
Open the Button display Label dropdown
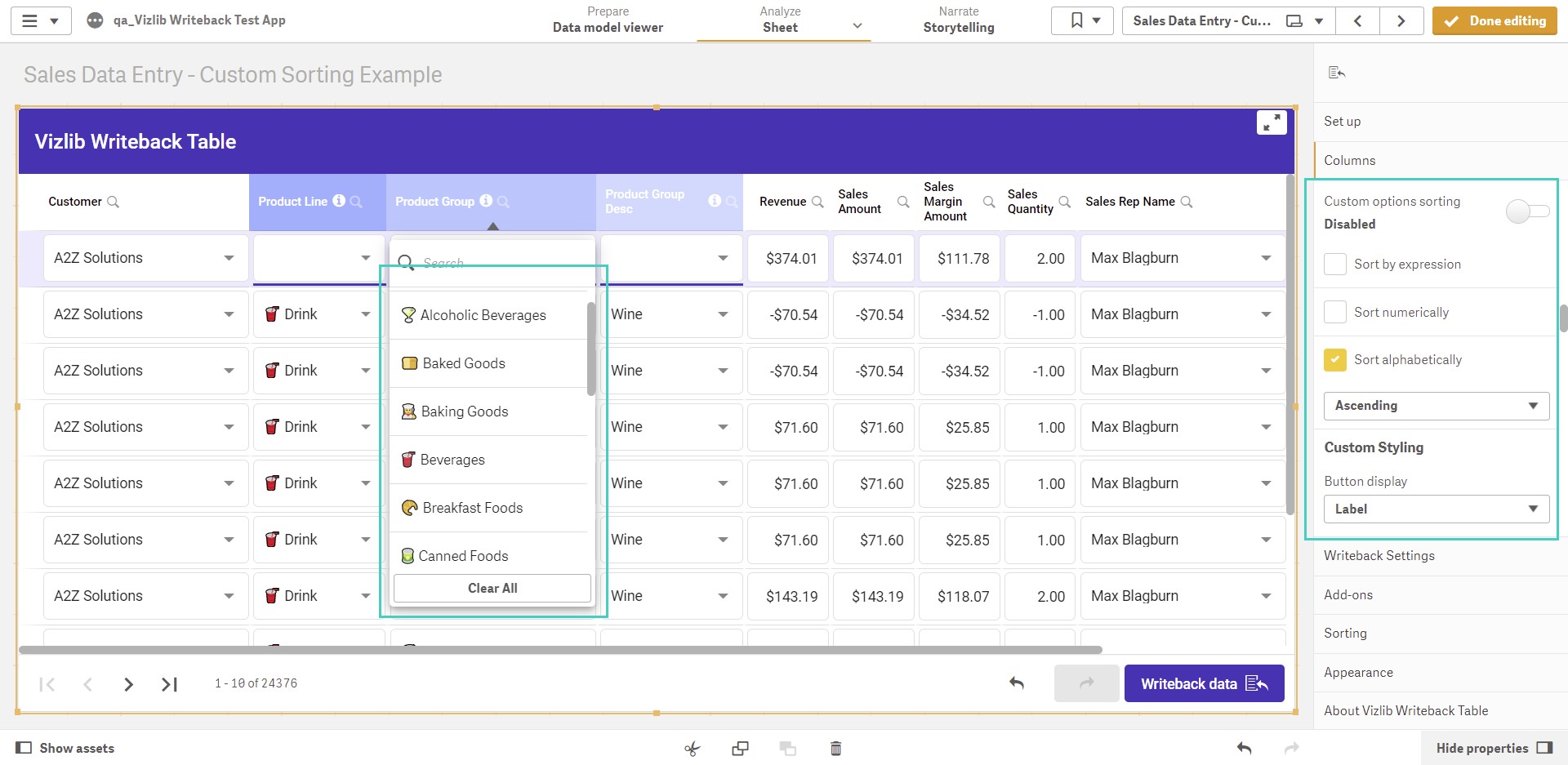[x=1436, y=509]
